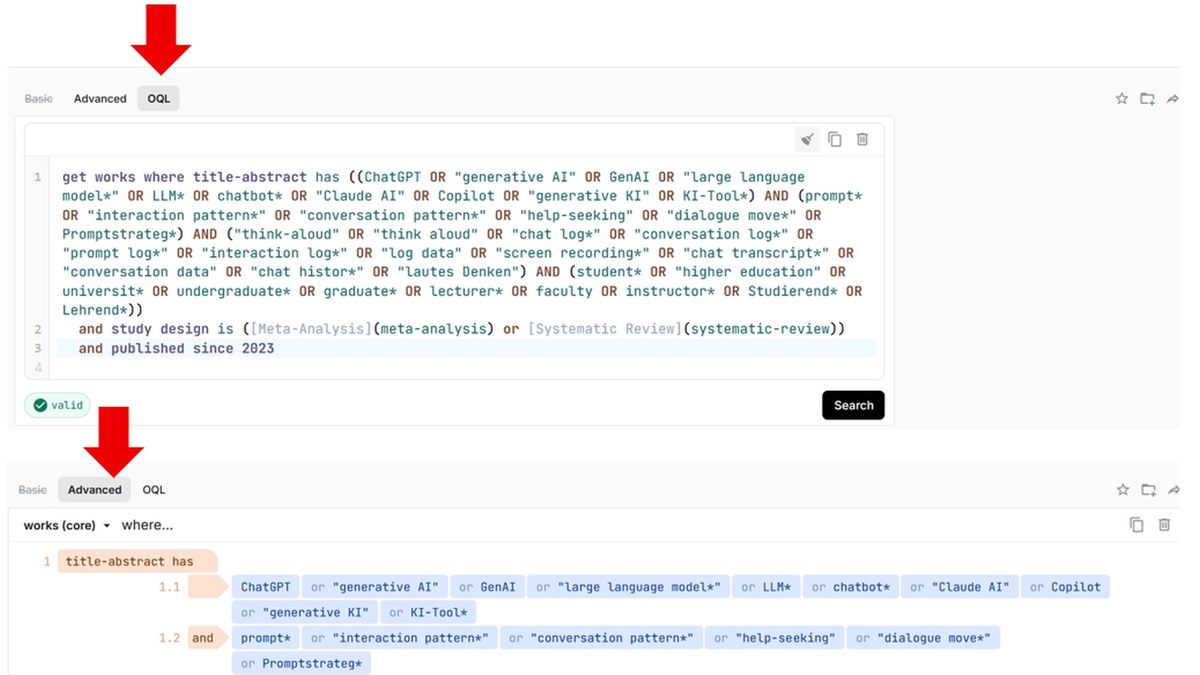The image size is (1200, 675).
Task: Open the OQL tab in the lower panel
Action: 154,490
